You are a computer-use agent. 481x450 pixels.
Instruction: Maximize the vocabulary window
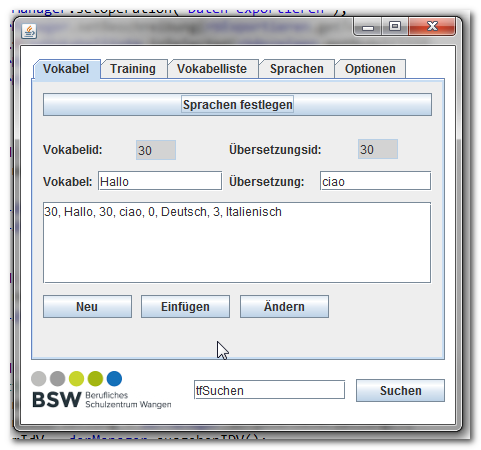coord(395,26)
